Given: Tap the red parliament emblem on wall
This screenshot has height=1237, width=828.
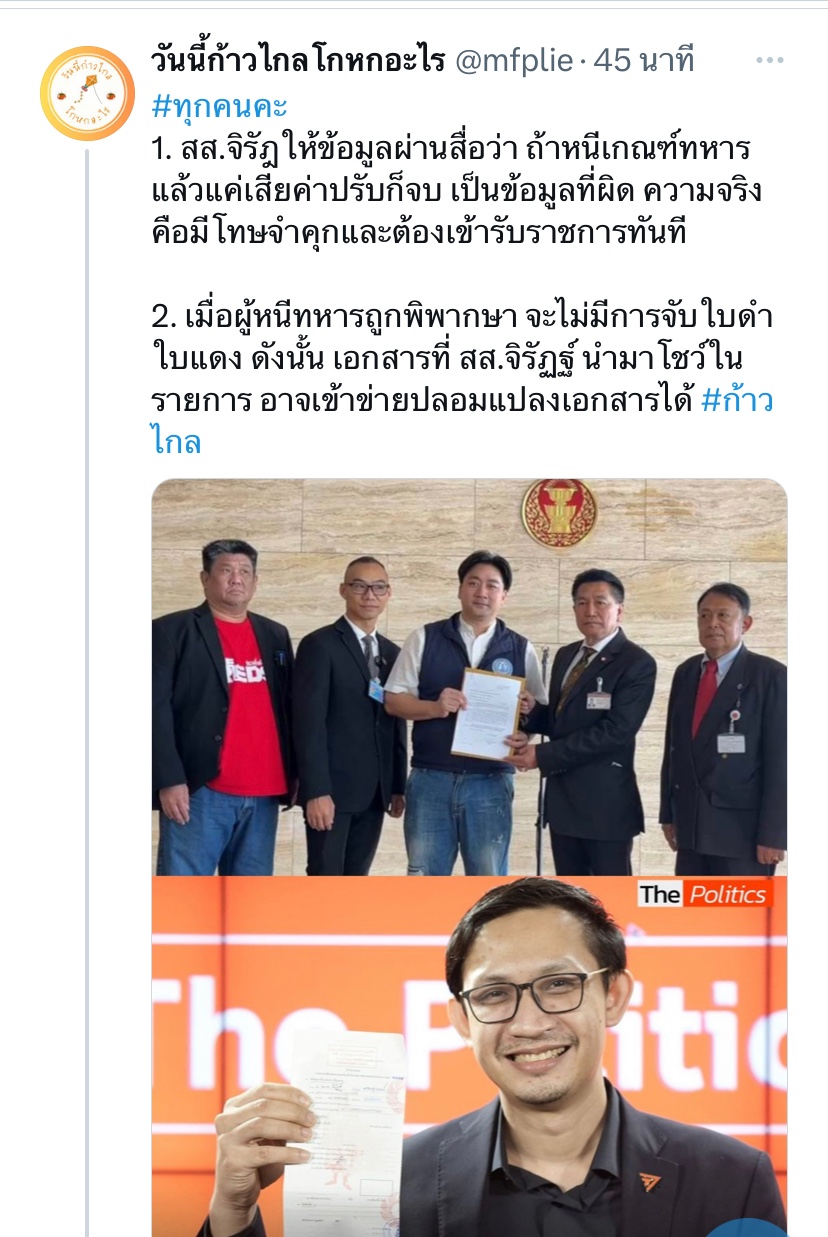Looking at the screenshot, I should point(558,513).
